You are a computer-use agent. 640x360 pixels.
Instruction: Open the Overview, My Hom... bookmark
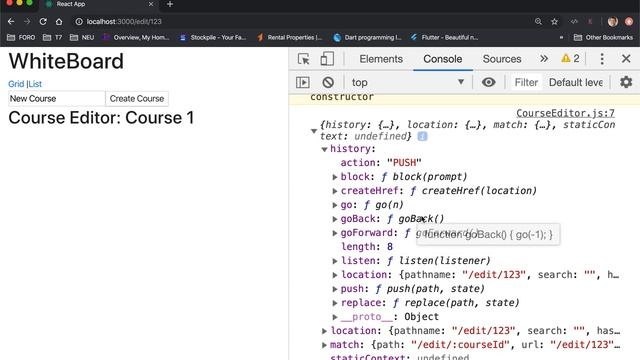[x=136, y=38]
